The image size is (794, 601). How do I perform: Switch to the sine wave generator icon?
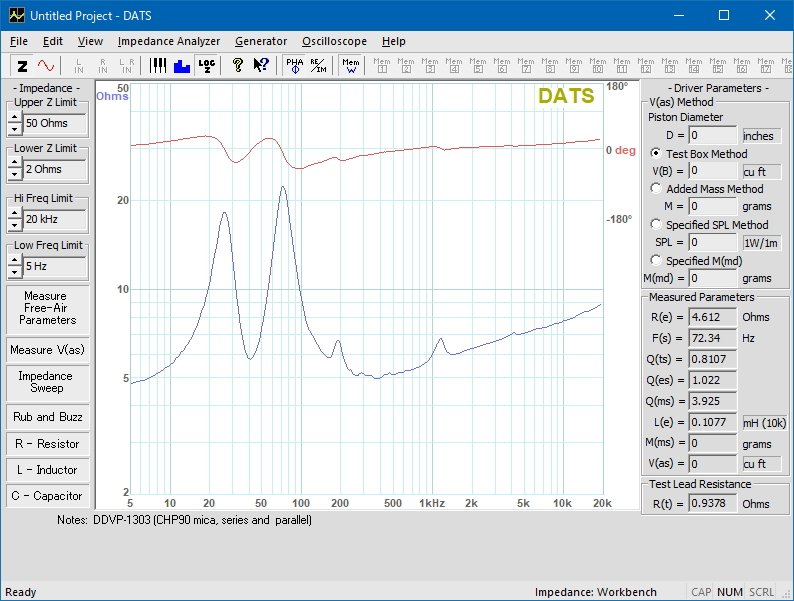tap(46, 66)
